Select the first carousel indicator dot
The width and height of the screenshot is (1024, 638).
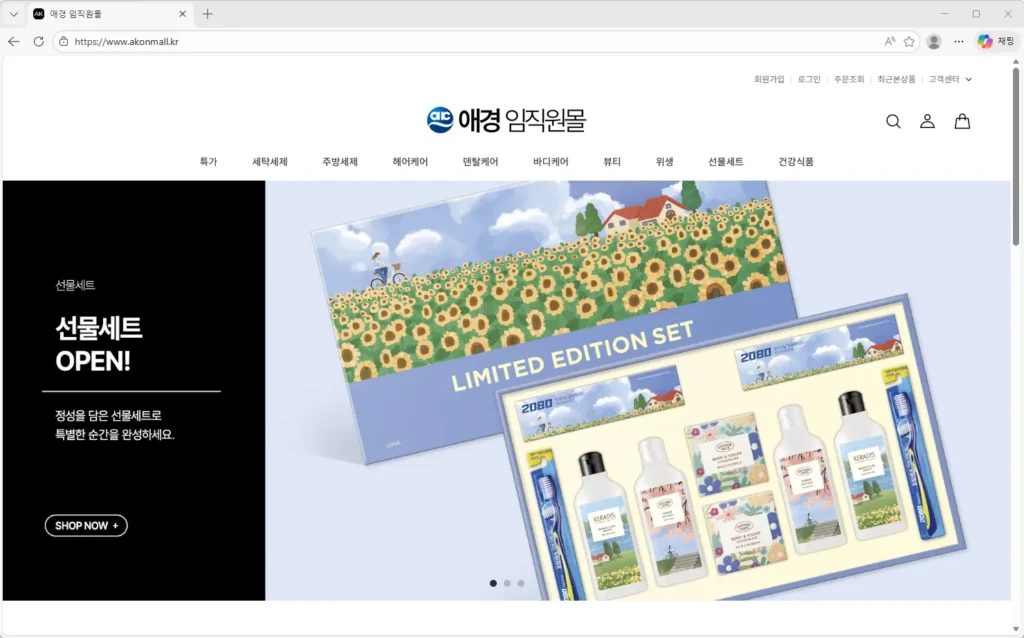tap(493, 583)
